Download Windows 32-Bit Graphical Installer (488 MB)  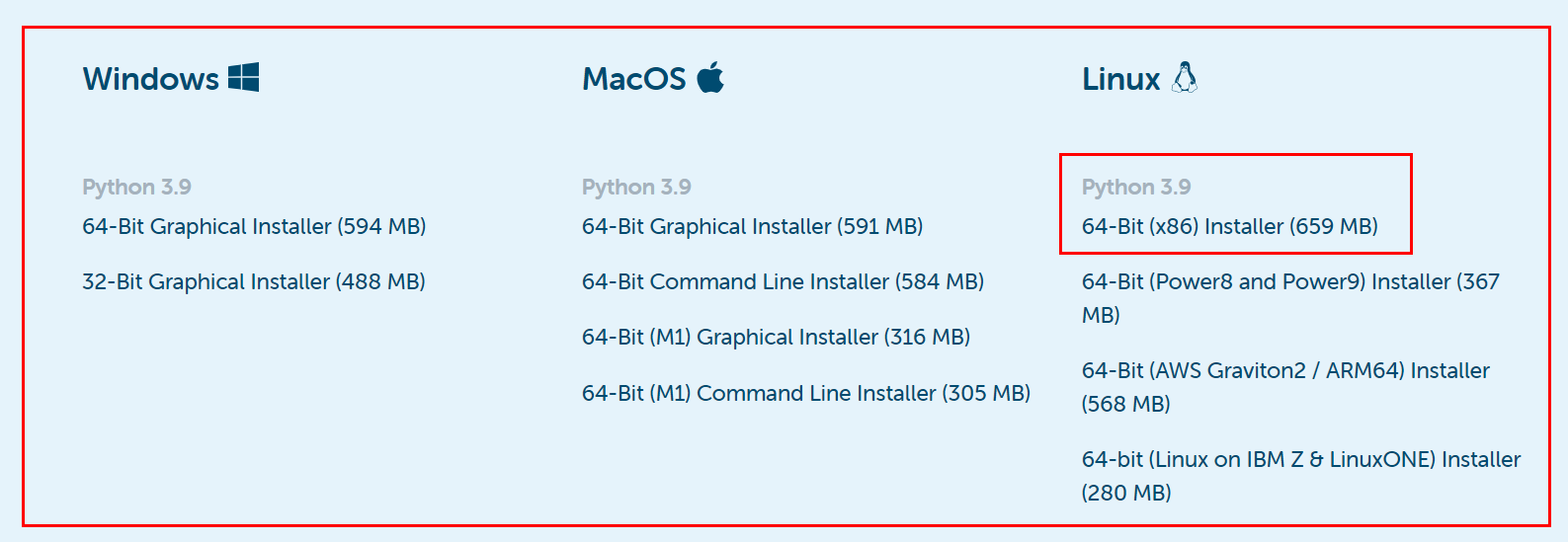click(254, 282)
